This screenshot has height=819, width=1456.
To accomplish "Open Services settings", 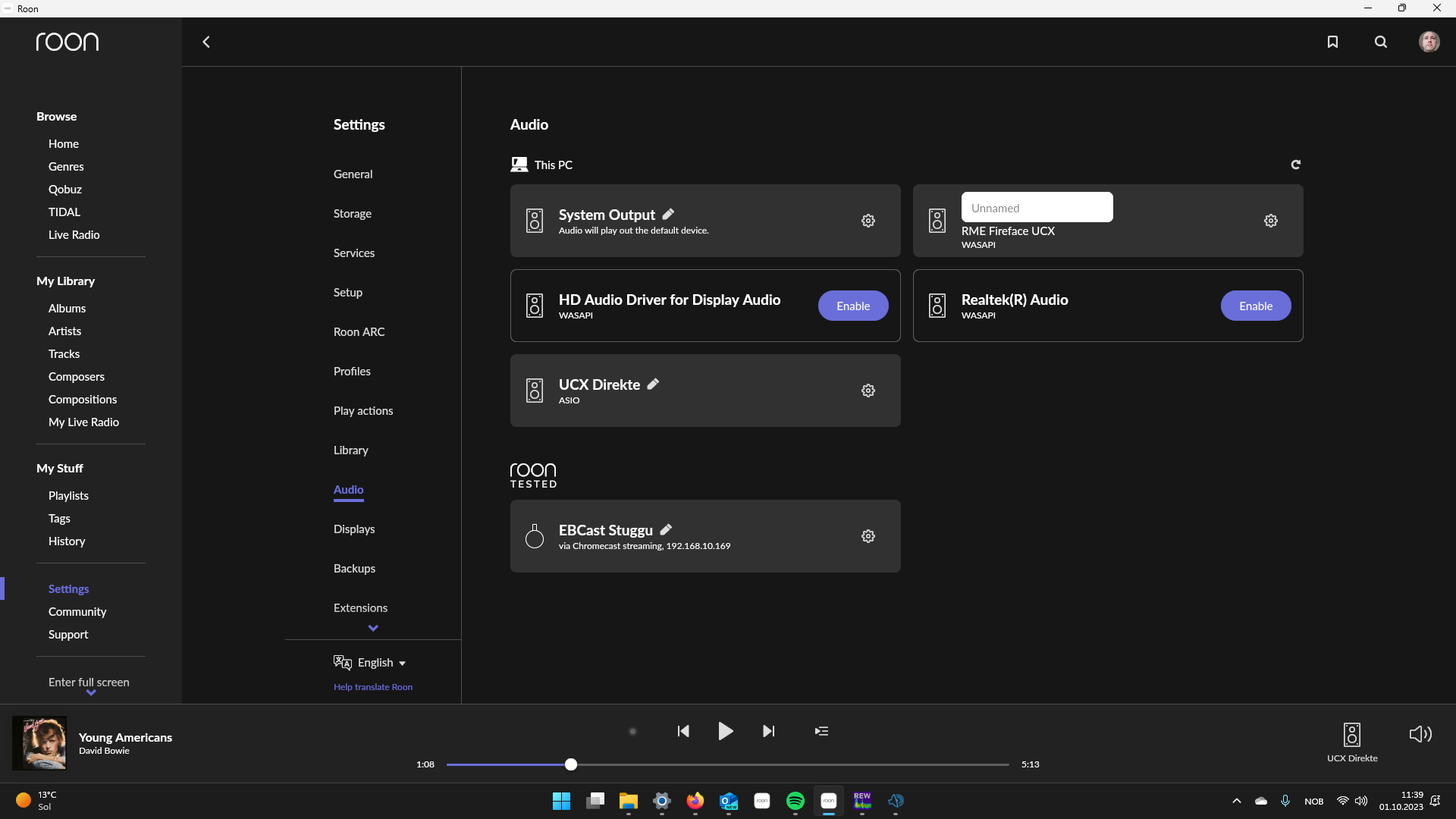I will (x=354, y=253).
